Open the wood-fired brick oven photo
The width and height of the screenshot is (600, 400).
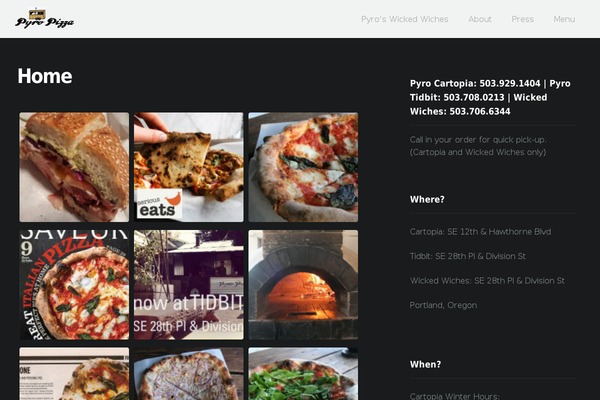click(303, 285)
